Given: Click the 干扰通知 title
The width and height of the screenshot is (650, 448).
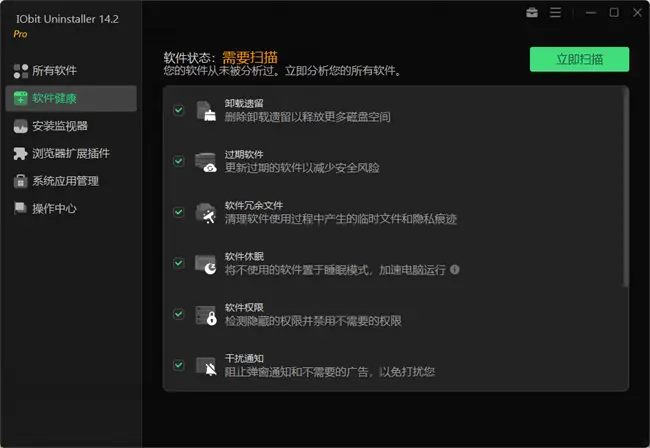Looking at the screenshot, I should tap(244, 358).
